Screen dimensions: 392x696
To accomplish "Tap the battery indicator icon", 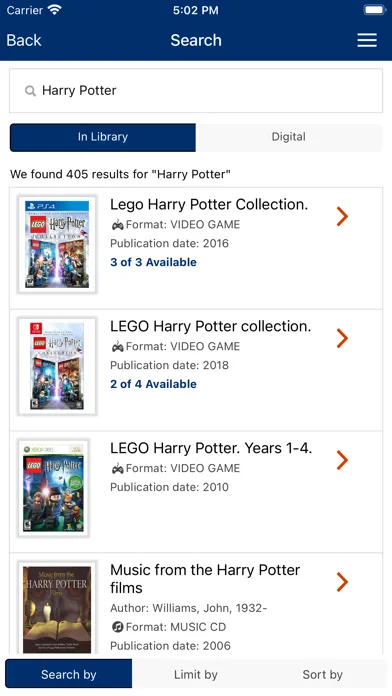I will [x=374, y=10].
